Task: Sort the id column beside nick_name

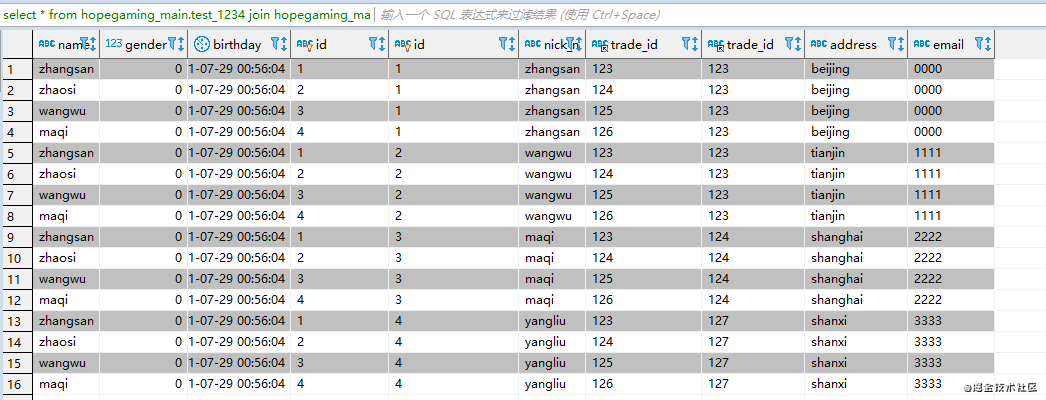Action: point(512,44)
